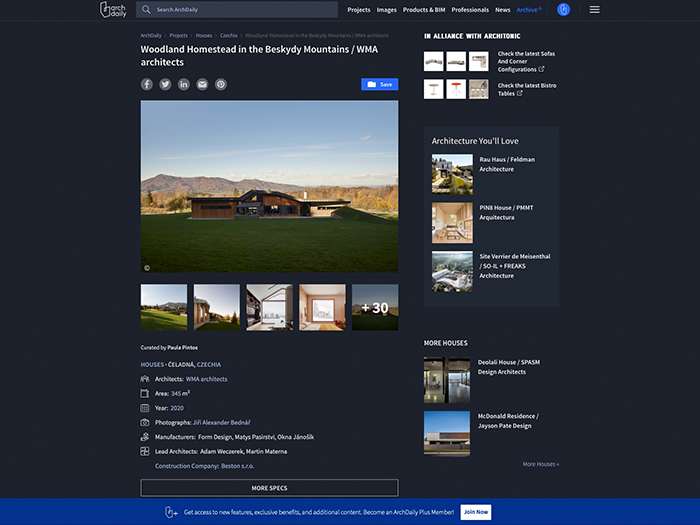Open Deolali House / SPASM Design link
The image size is (700, 525).
pyautogui.click(x=508, y=367)
